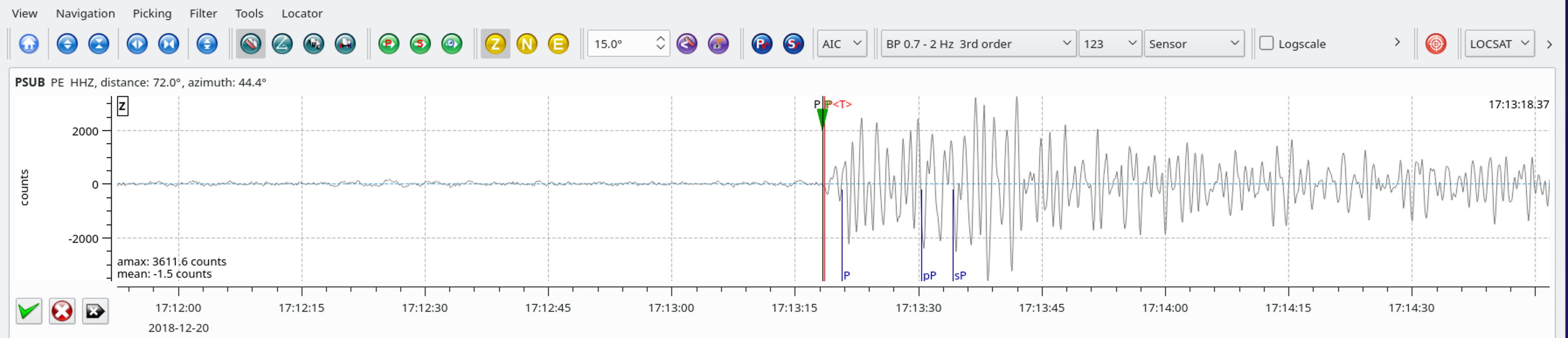
Task: Click the amax: 3611.6 counts text
Action: (172, 262)
